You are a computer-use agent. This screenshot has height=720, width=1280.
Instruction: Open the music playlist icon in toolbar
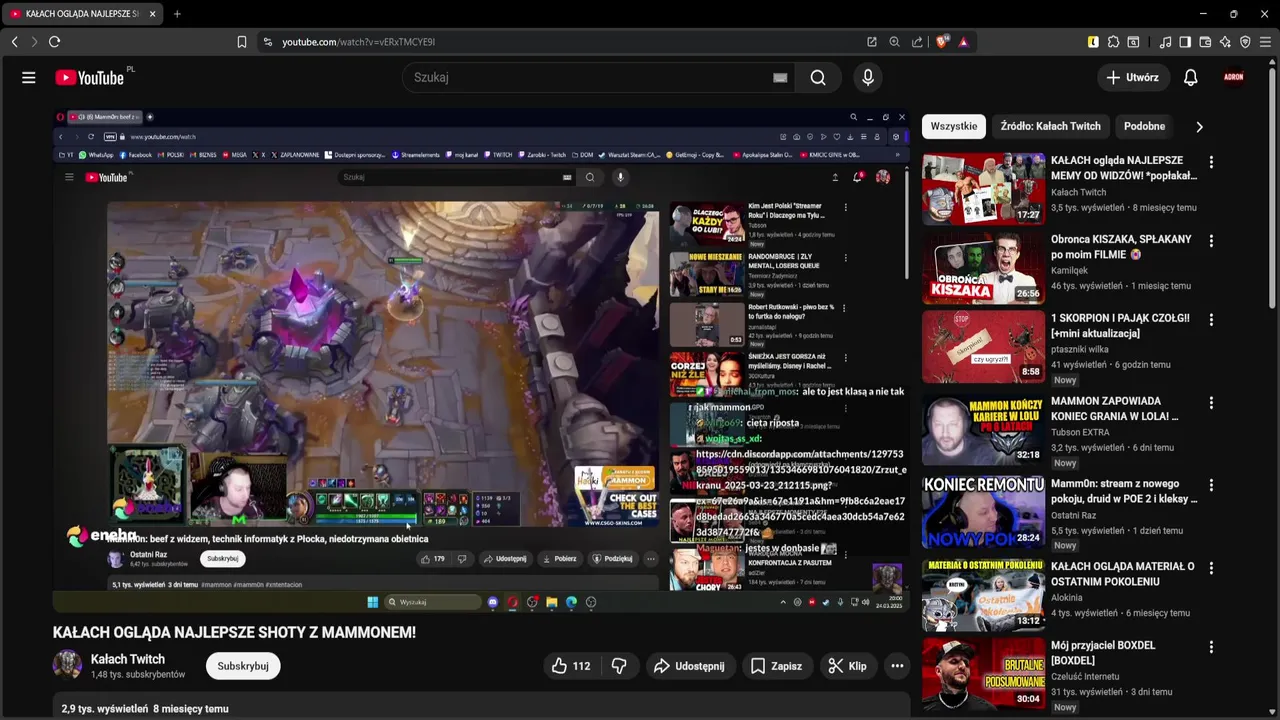tap(1165, 42)
